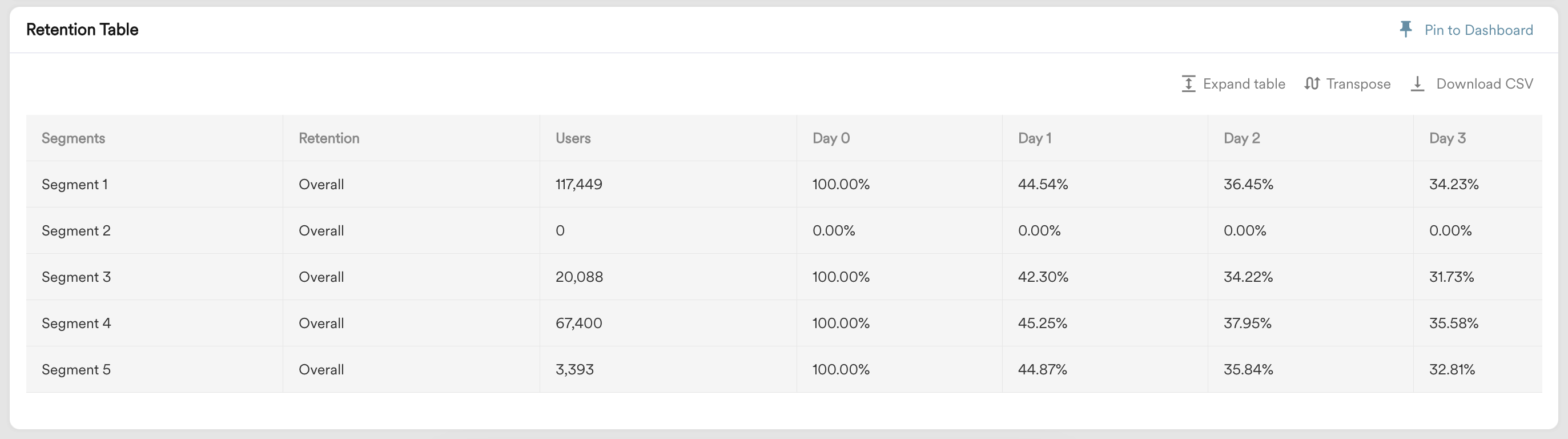Screen dimensions: 1568x439
Task: Click the pin icon beside Pin to Dashboard
Action: point(1405,29)
